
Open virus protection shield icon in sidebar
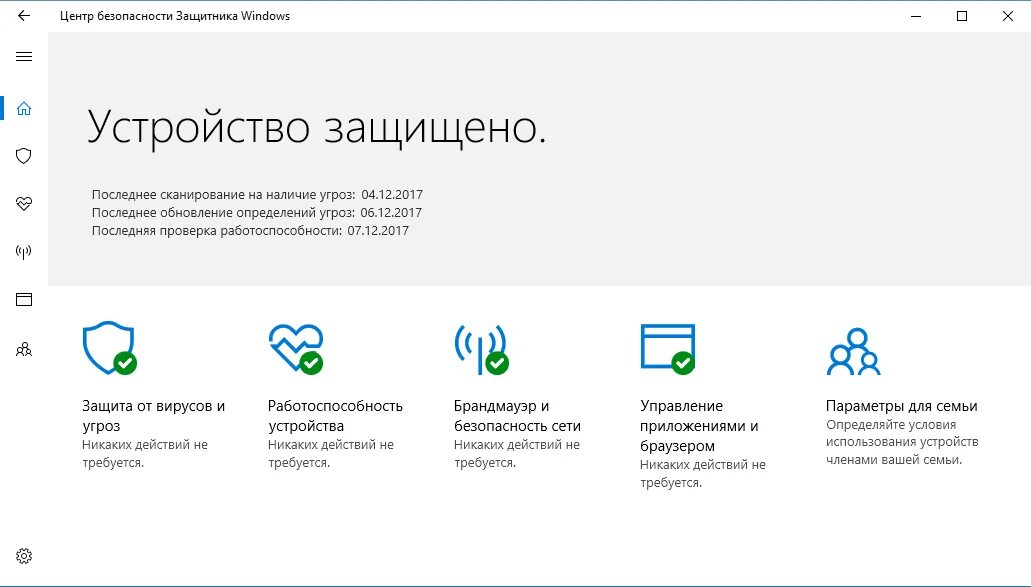pyautogui.click(x=24, y=156)
